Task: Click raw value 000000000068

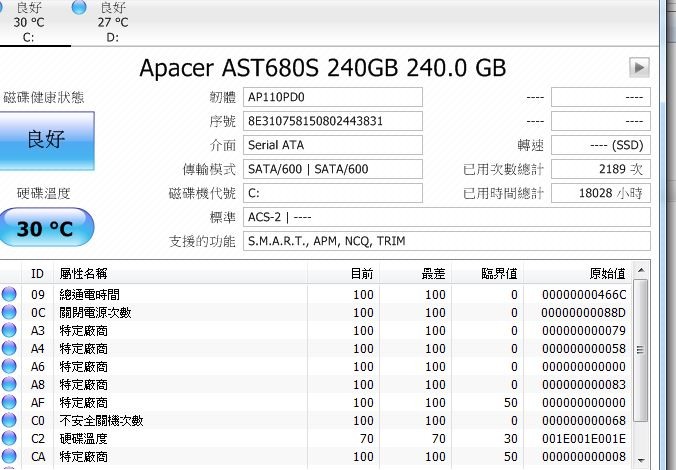Action: (x=584, y=420)
